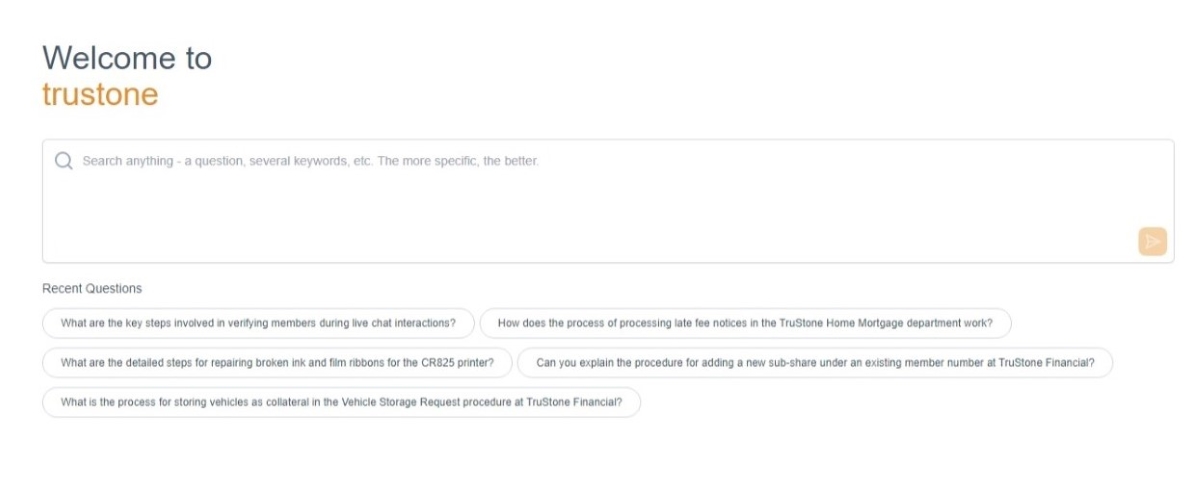Image resolution: width=1200 pixels, height=497 pixels.
Task: Click the recent question about live chat interactions
Action: [258, 323]
